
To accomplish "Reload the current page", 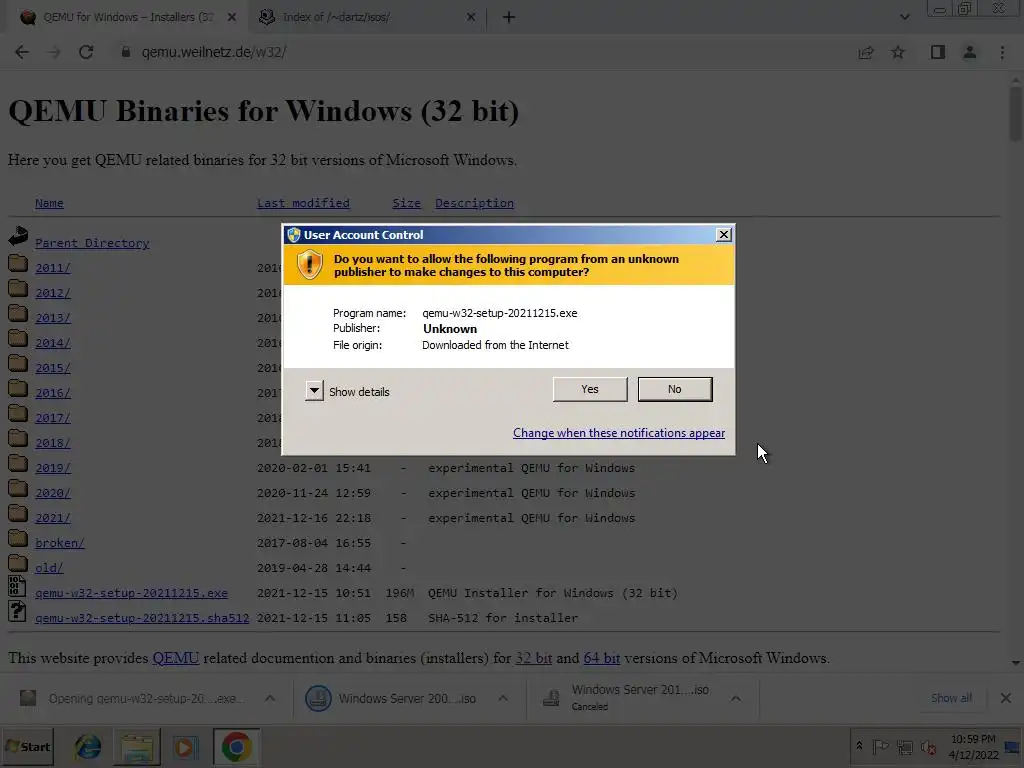I will pyautogui.click(x=86, y=52).
